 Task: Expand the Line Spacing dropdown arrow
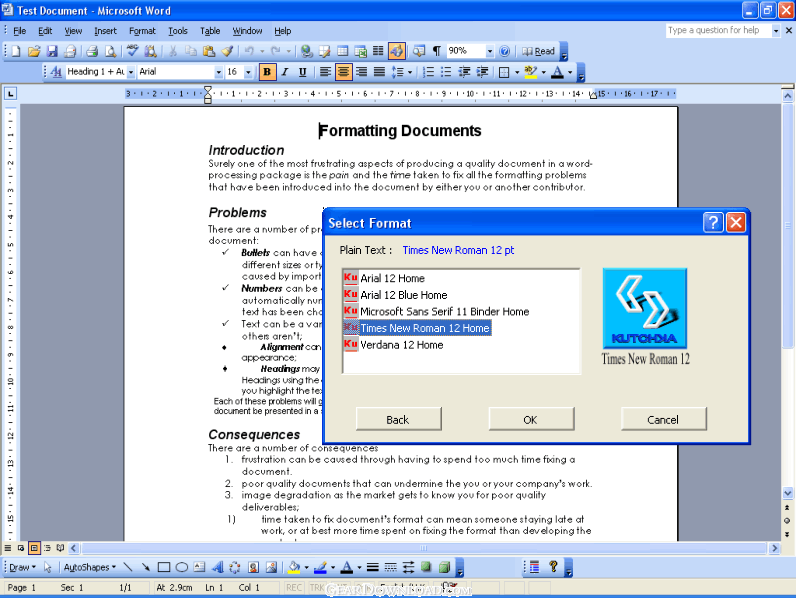pyautogui.click(x=410, y=72)
